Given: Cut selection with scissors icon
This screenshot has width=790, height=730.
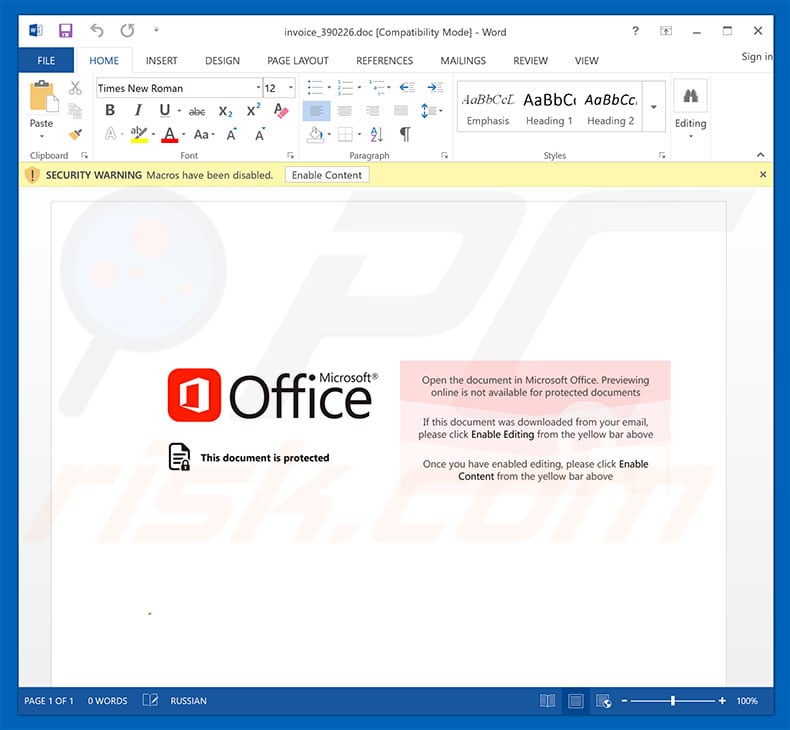Looking at the screenshot, I should [x=75, y=88].
